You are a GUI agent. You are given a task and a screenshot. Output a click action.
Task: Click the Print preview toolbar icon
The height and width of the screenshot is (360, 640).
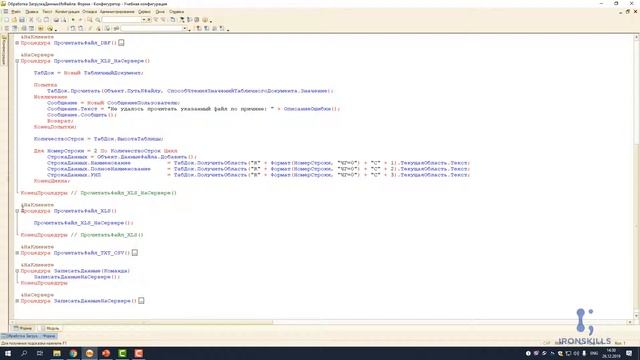[x=64, y=20]
